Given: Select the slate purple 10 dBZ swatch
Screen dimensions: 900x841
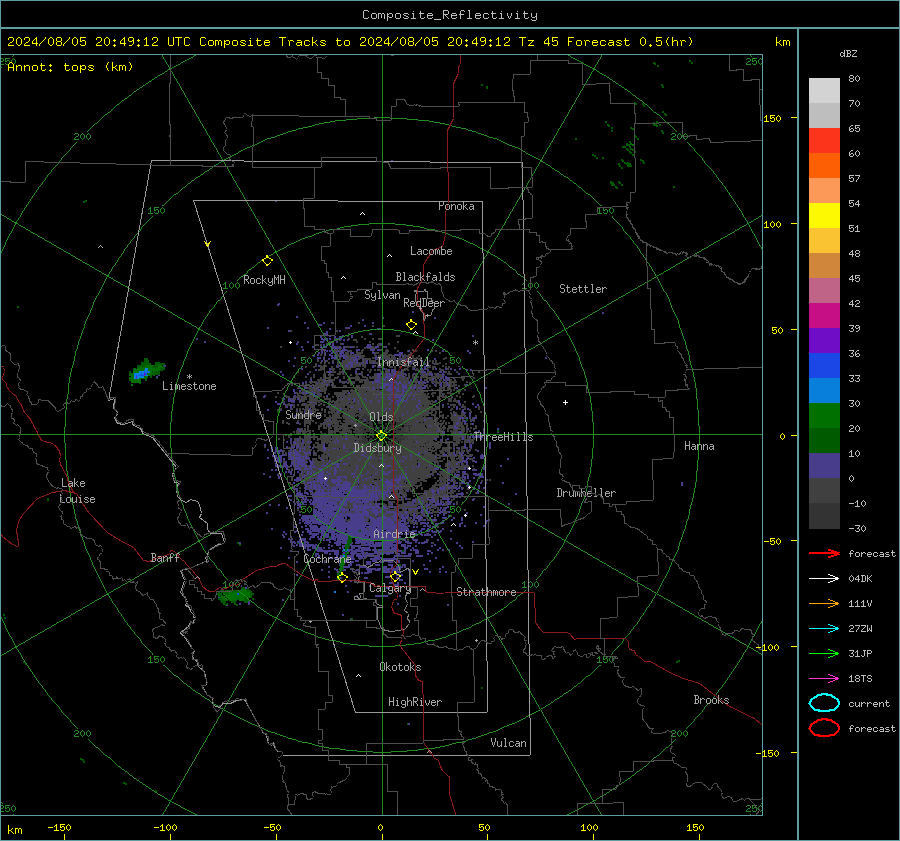Looking at the screenshot, I should 824,465.
